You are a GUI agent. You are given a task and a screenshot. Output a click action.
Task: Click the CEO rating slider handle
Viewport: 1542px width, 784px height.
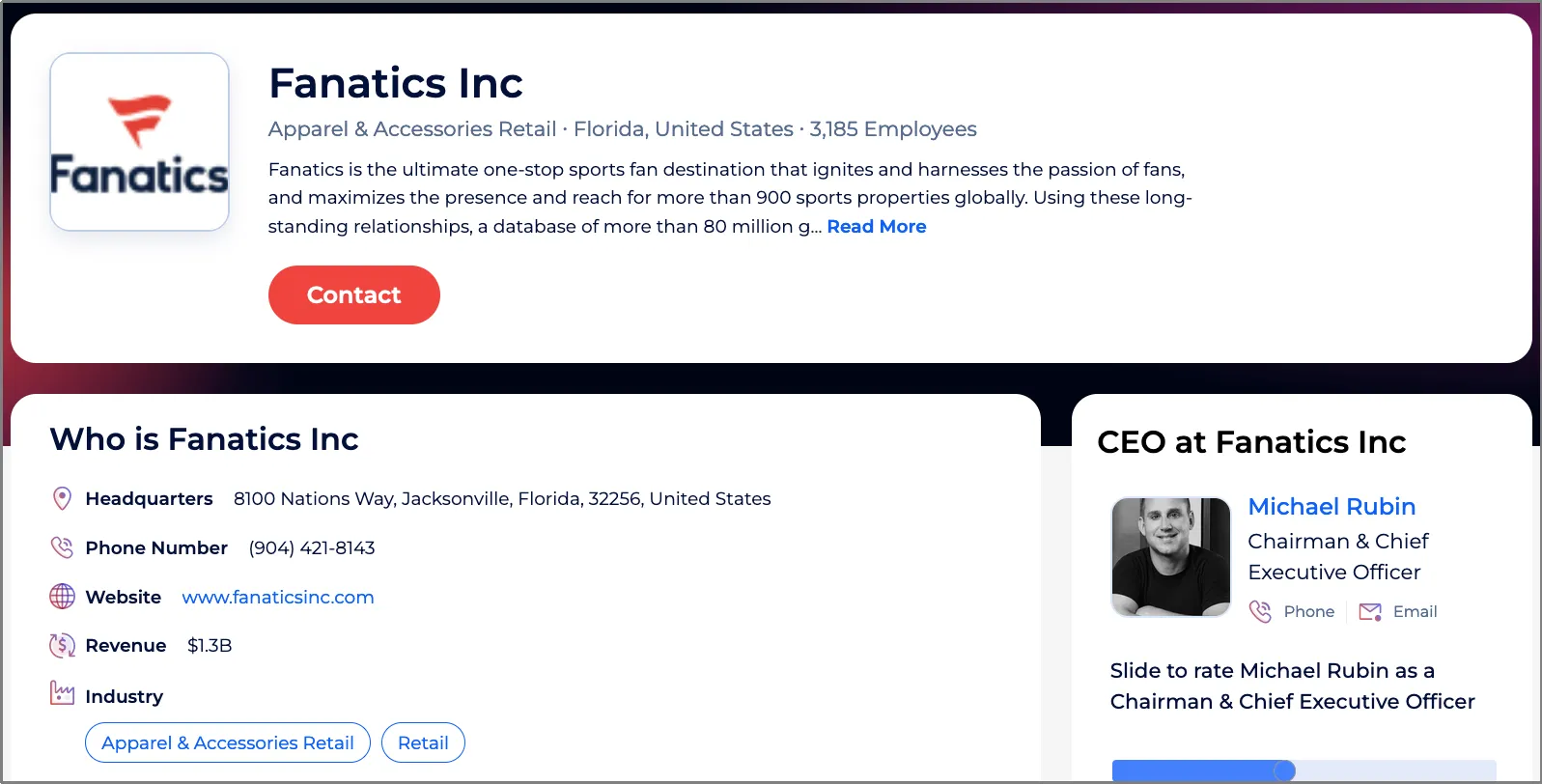1284,770
